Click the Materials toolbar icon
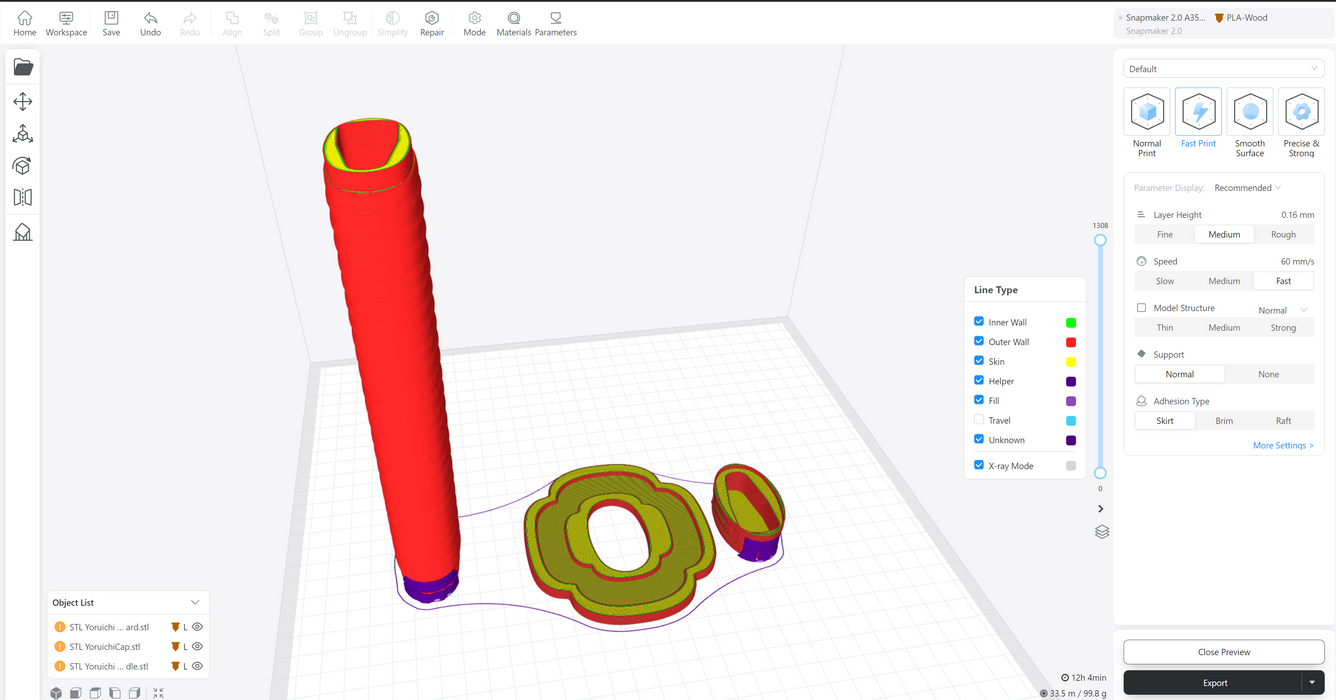Viewport: 1336px width, 700px height. 514,23
